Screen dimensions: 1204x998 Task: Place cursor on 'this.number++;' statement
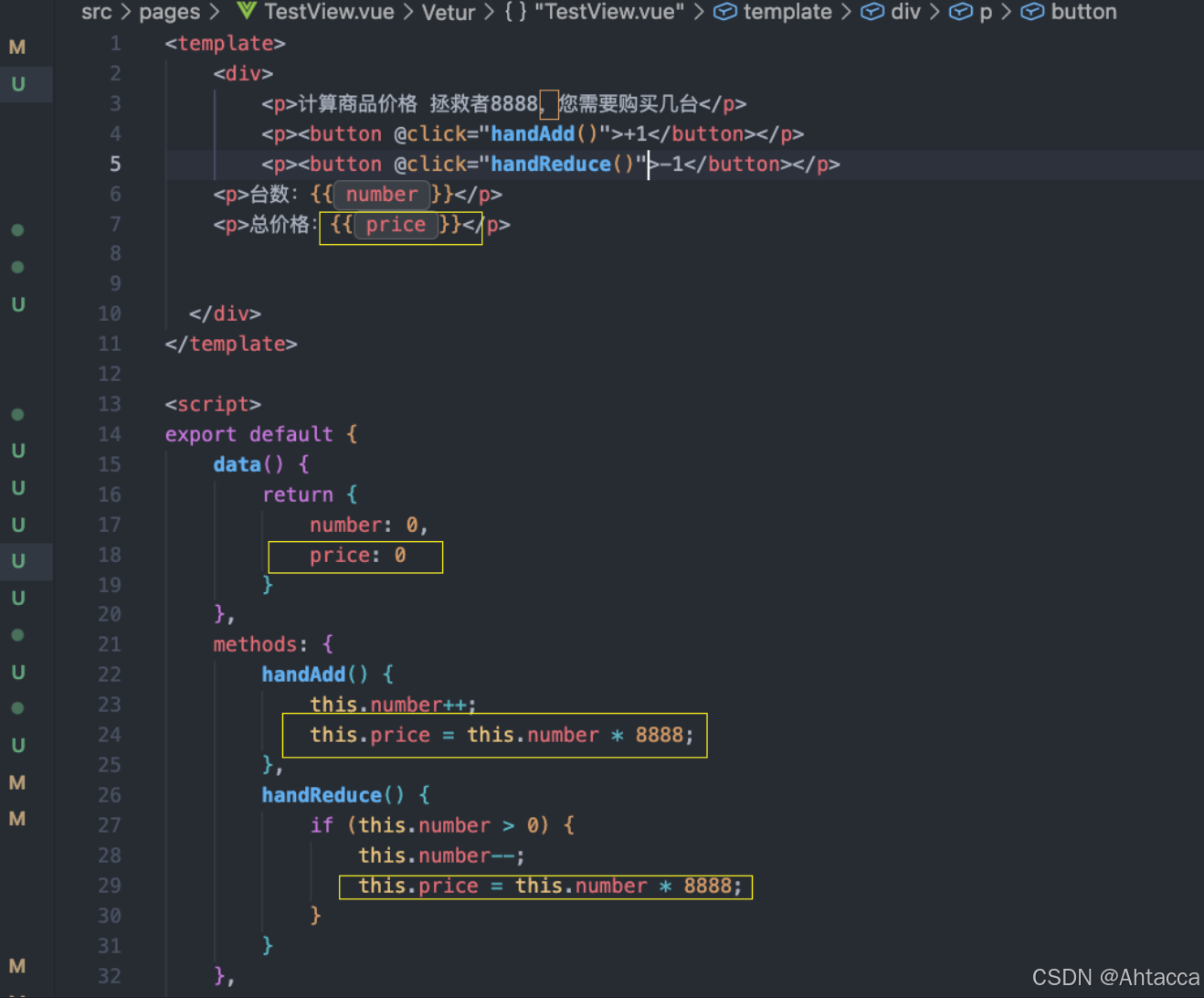click(x=393, y=705)
